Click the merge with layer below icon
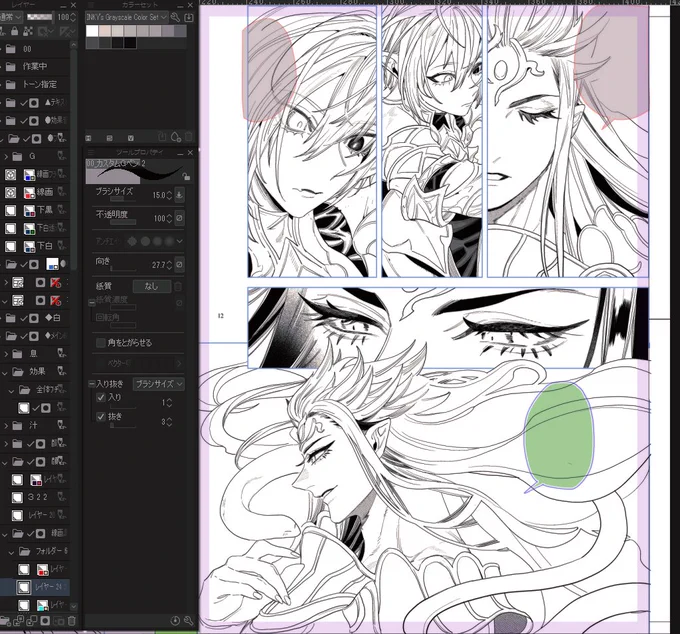This screenshot has width=680, height=634. click(x=32, y=621)
